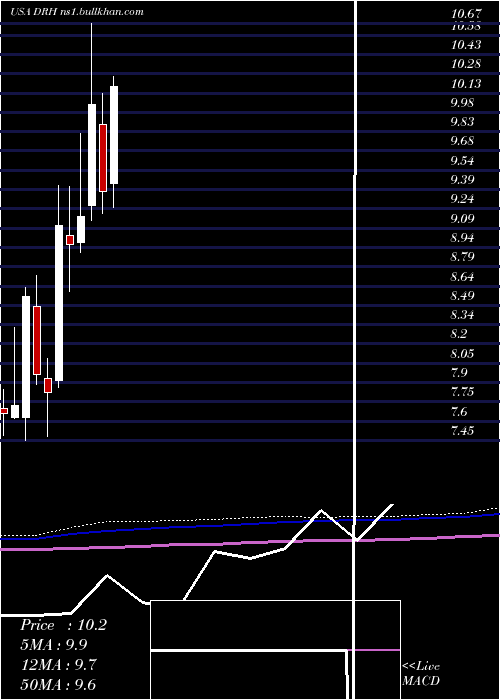Click the 8.34 price axis label

click(462, 315)
